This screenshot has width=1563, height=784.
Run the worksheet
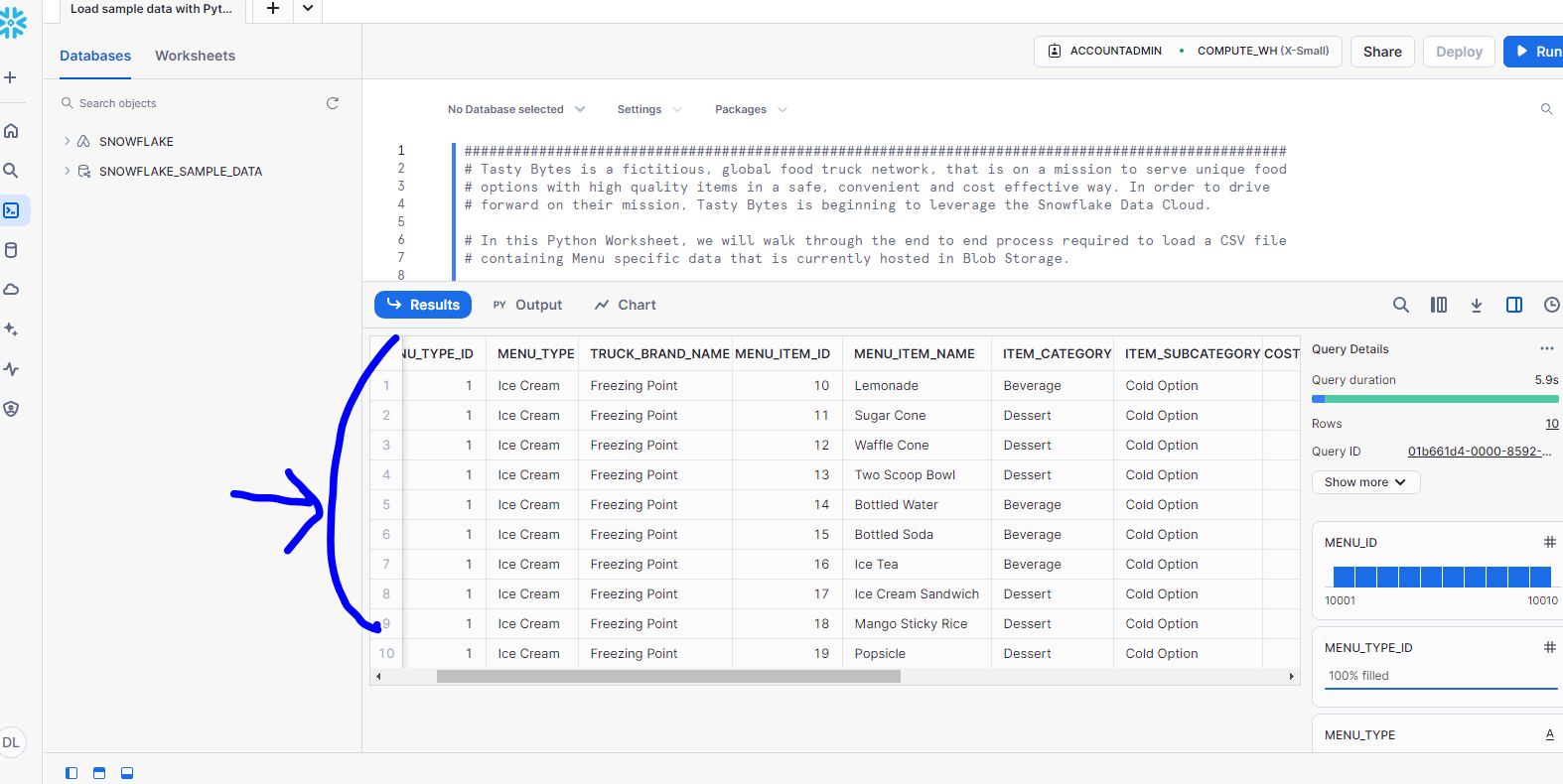pyautogui.click(x=1535, y=52)
